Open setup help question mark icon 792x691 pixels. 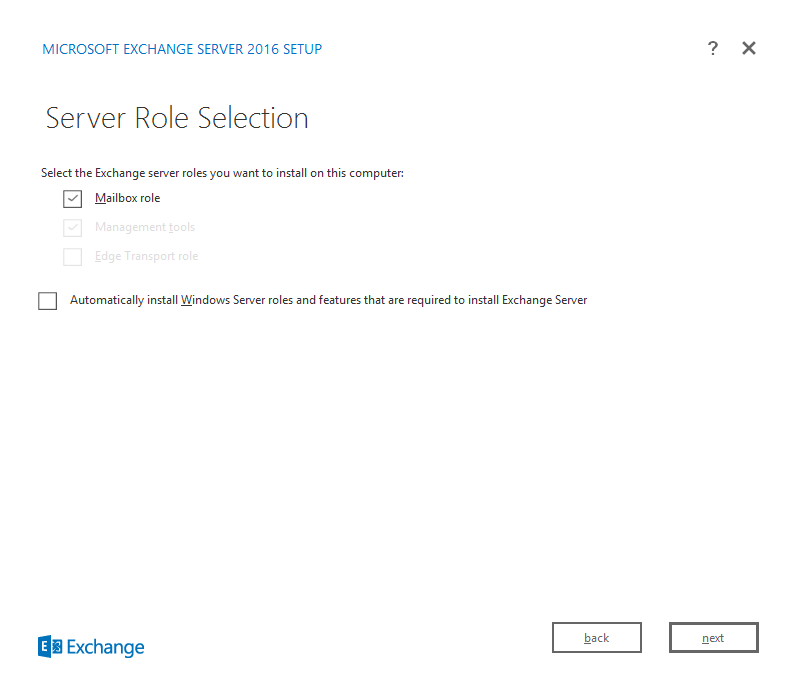[x=712, y=48]
